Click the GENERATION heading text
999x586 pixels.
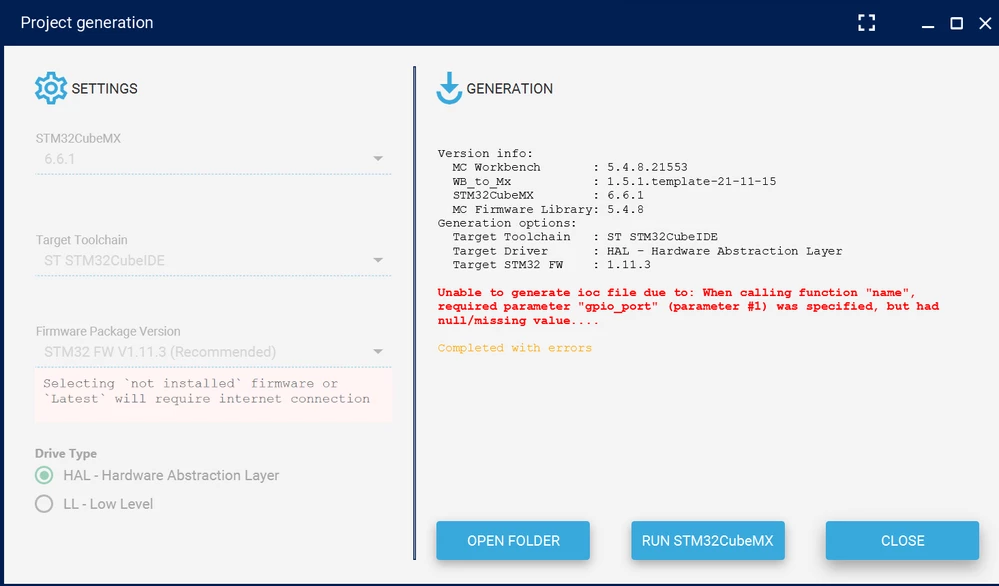tap(510, 89)
